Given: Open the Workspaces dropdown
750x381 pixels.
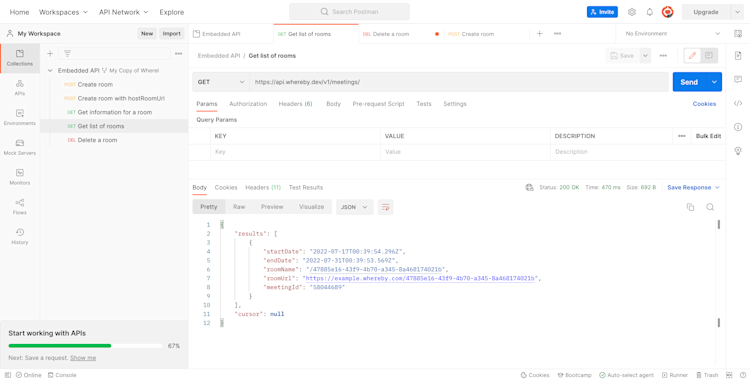Looking at the screenshot, I should click(63, 12).
